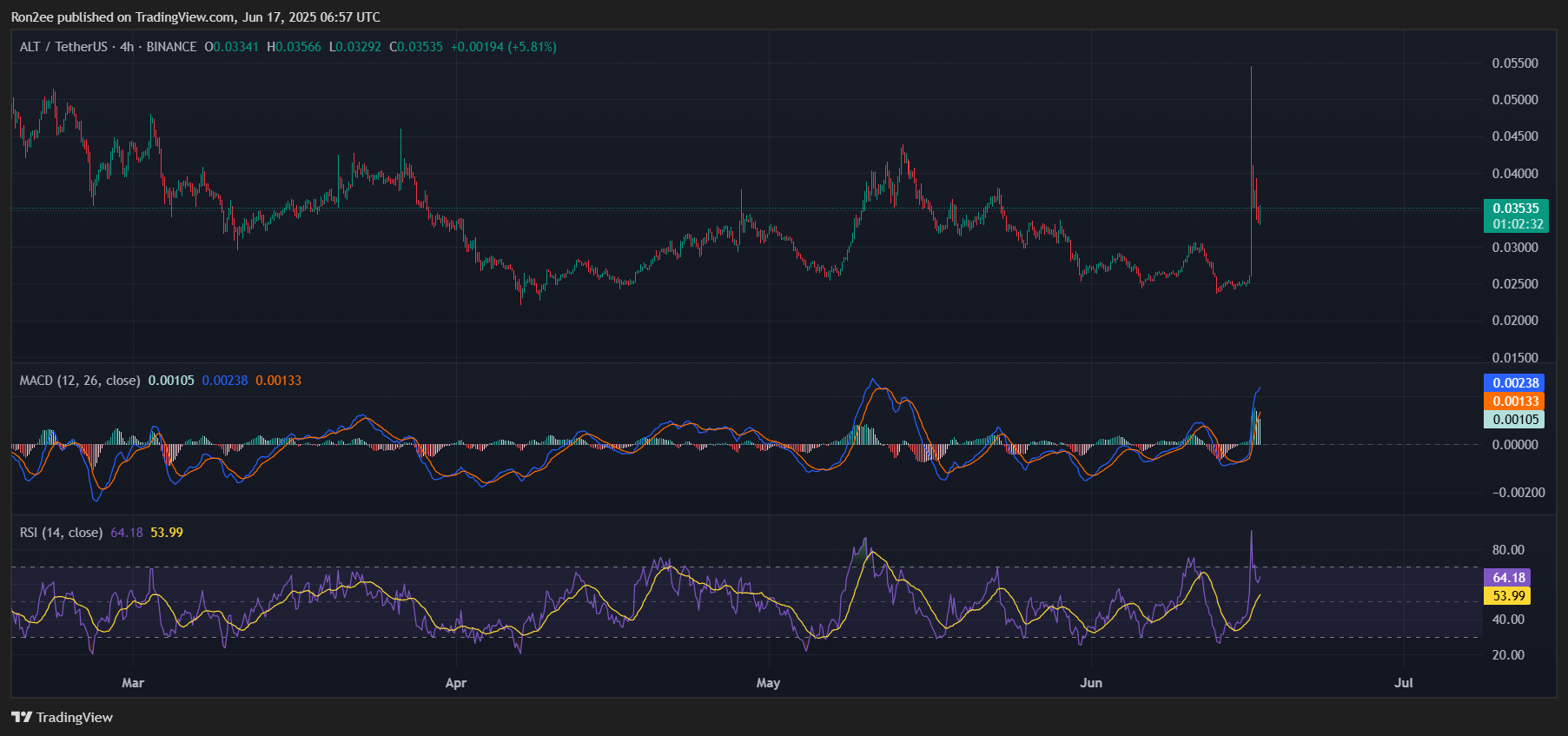Click the green 0.03535 current price tag
The height and width of the screenshot is (736, 1568).
[x=1515, y=209]
